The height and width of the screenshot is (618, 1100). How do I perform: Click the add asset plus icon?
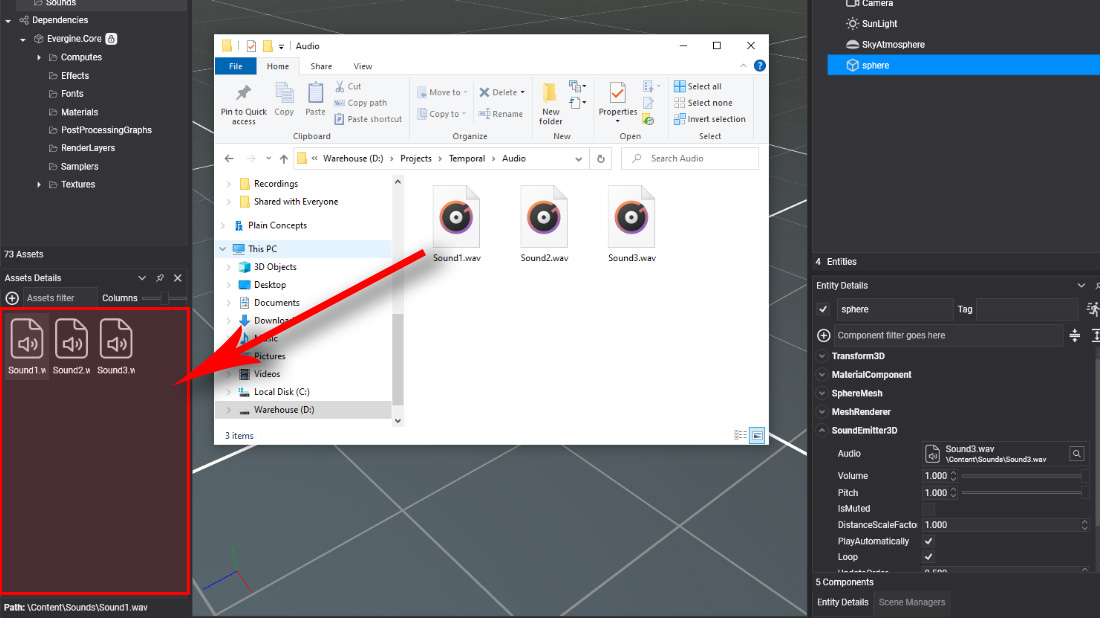[12, 298]
